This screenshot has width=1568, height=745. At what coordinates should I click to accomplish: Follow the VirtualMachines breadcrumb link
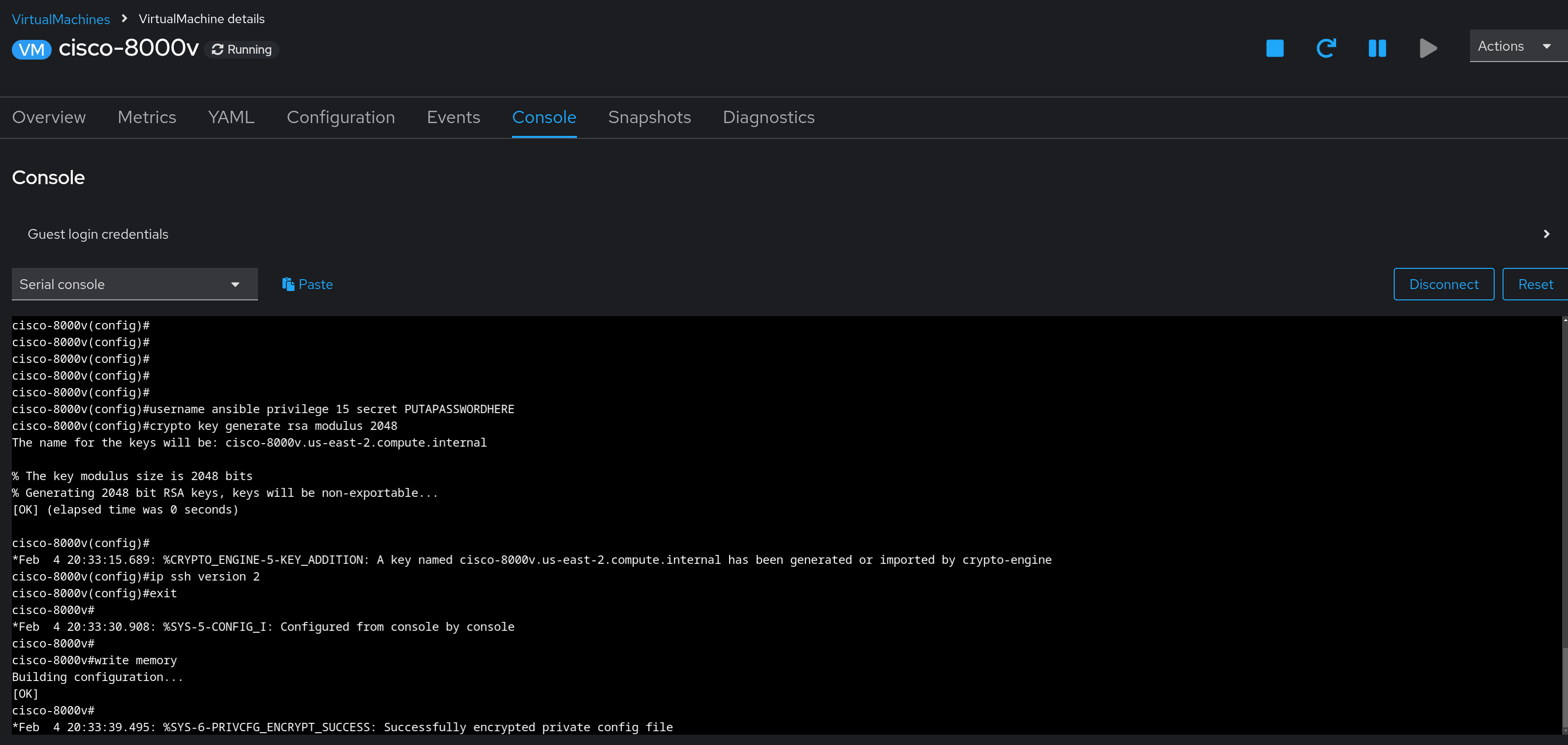coord(61,20)
